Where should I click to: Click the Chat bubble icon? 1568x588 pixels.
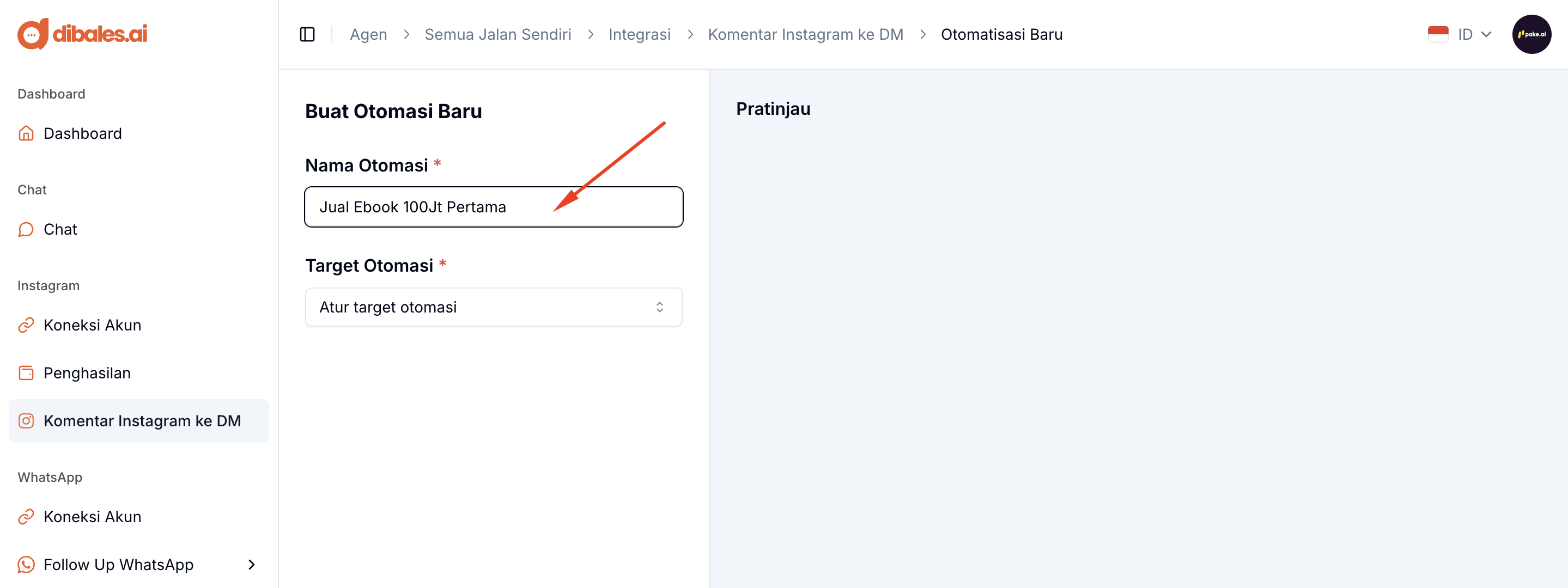[x=26, y=230]
